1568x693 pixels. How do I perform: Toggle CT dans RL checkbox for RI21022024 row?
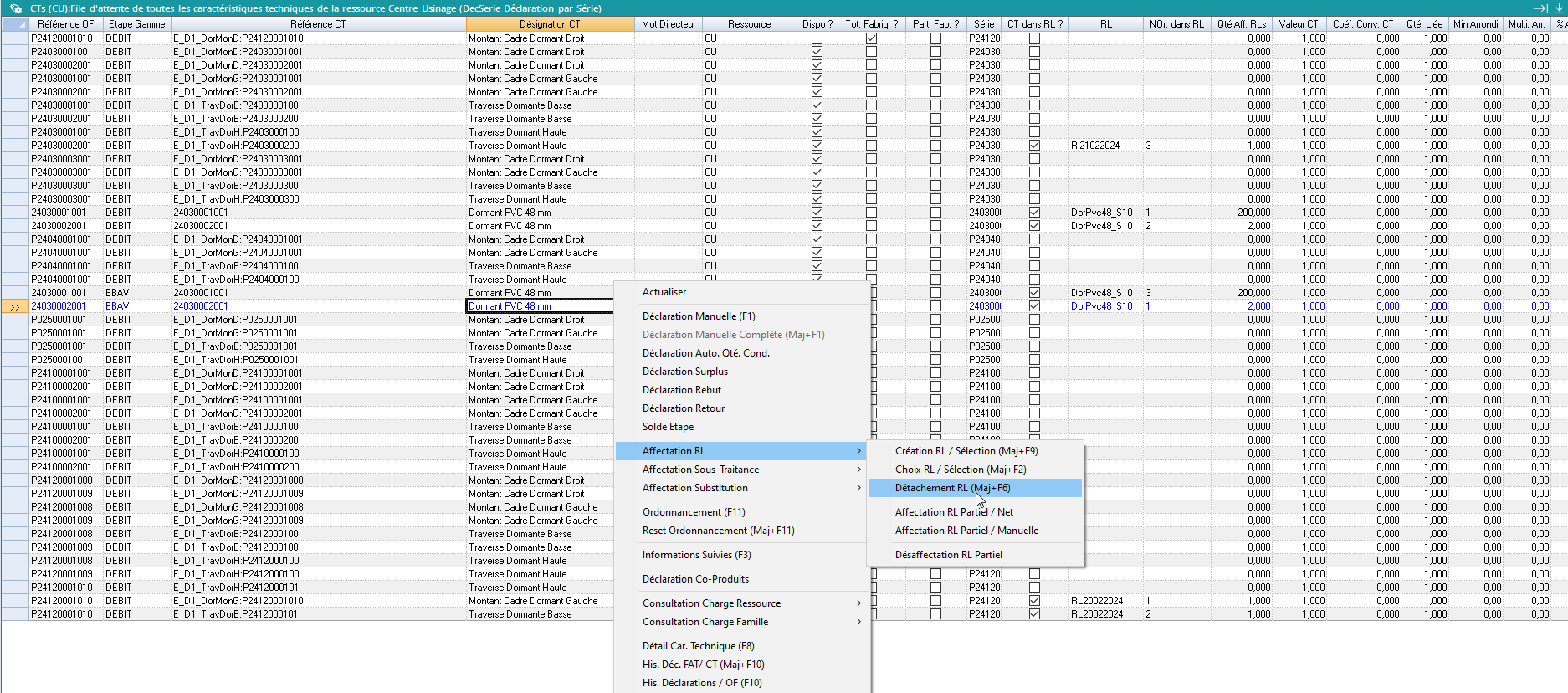pyautogui.click(x=1034, y=146)
